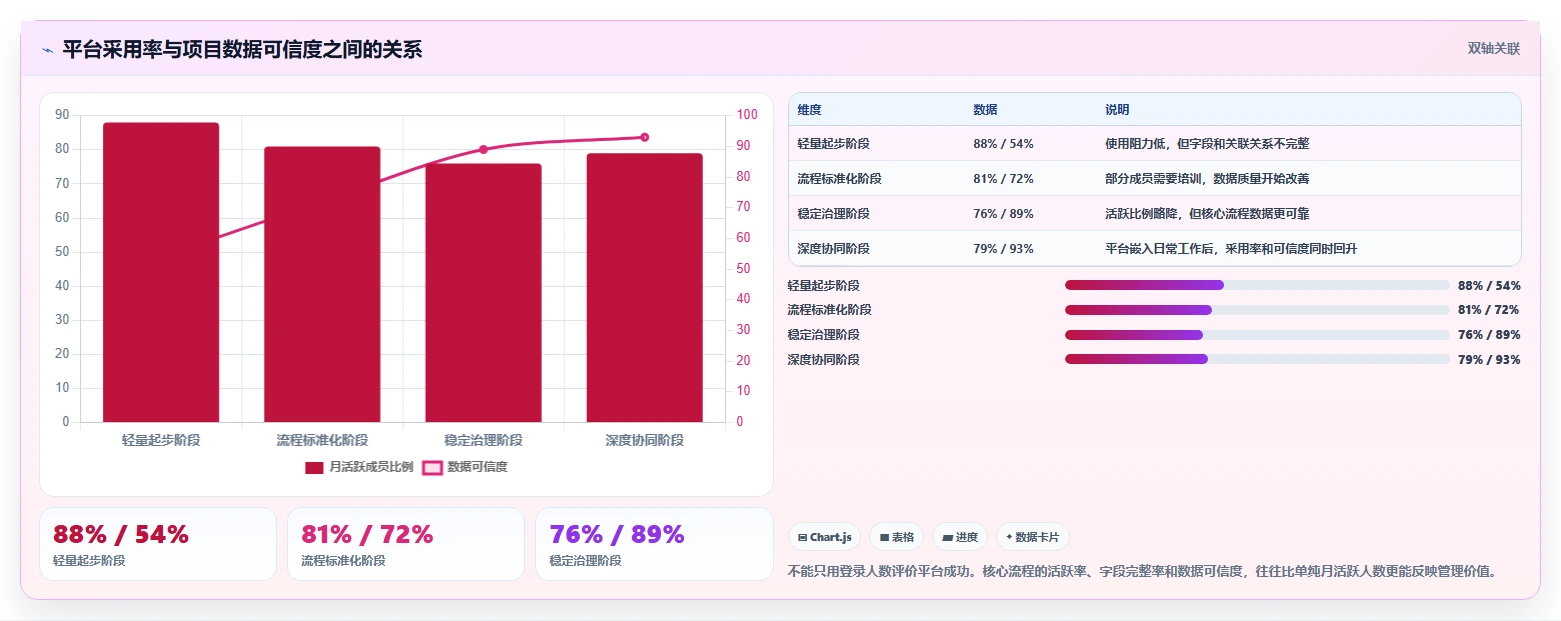Open the 81% / 72% stat card

[406, 544]
